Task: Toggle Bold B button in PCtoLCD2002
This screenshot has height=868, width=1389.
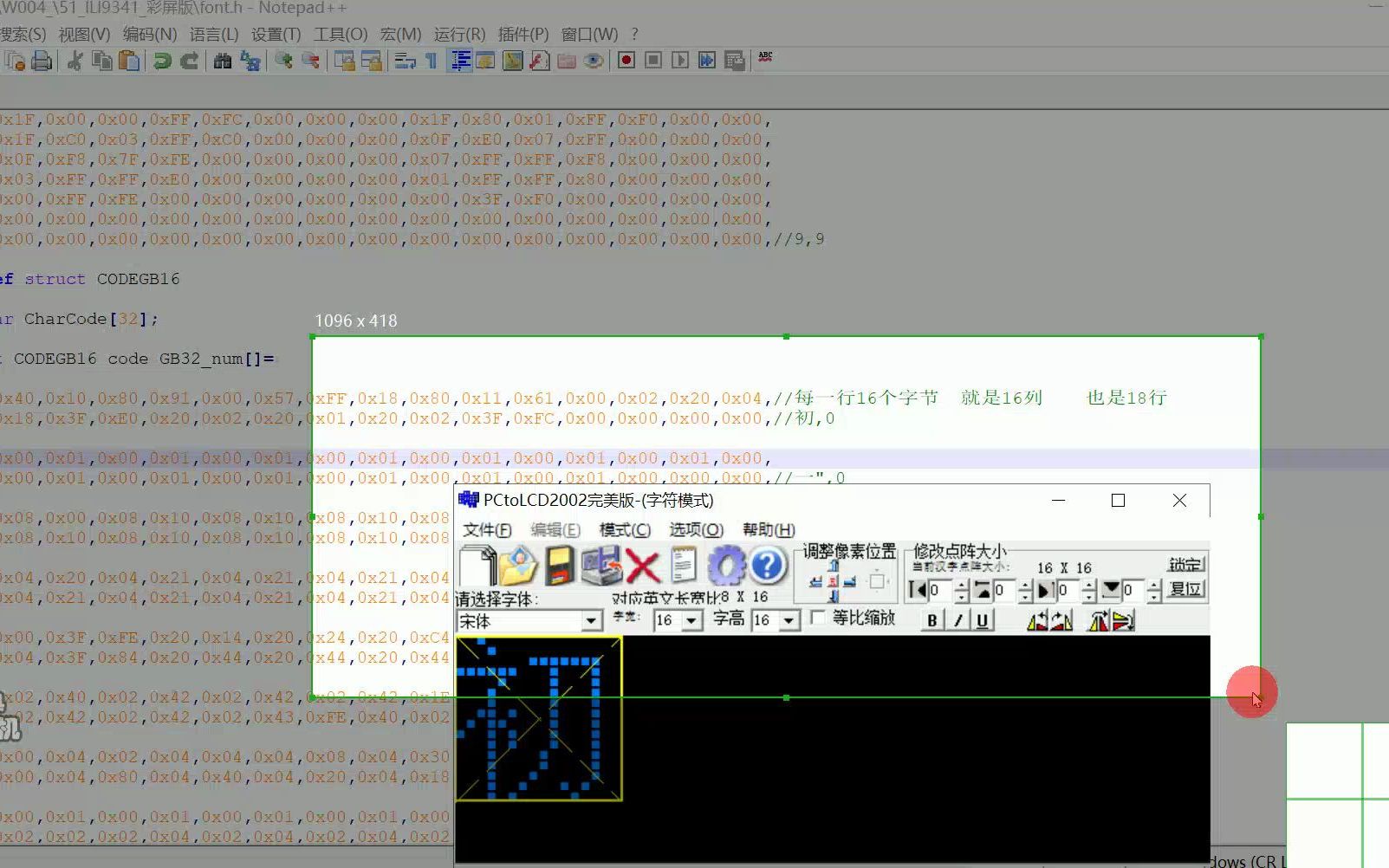Action: coord(932,619)
